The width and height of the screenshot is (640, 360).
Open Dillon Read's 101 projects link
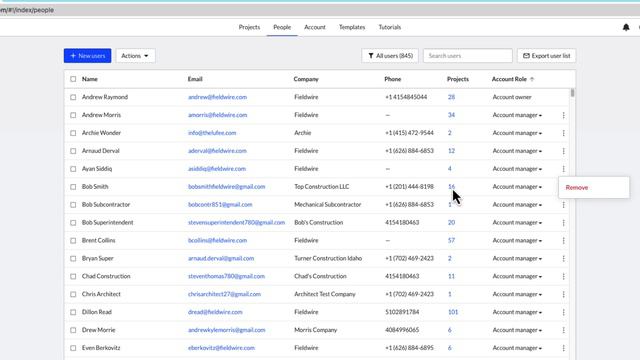click(x=453, y=312)
